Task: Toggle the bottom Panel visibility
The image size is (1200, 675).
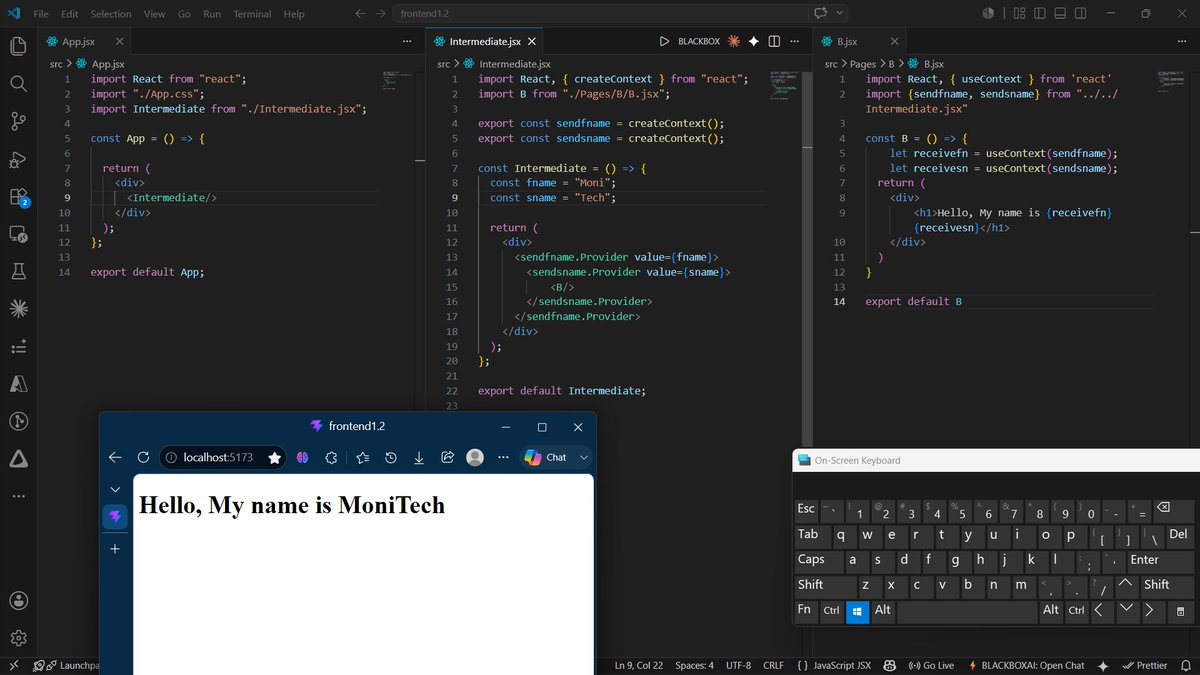Action: point(1060,14)
